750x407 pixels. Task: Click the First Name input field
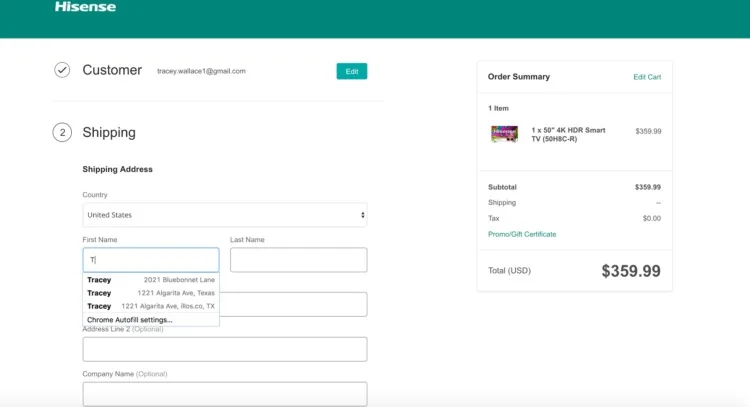tap(151, 260)
